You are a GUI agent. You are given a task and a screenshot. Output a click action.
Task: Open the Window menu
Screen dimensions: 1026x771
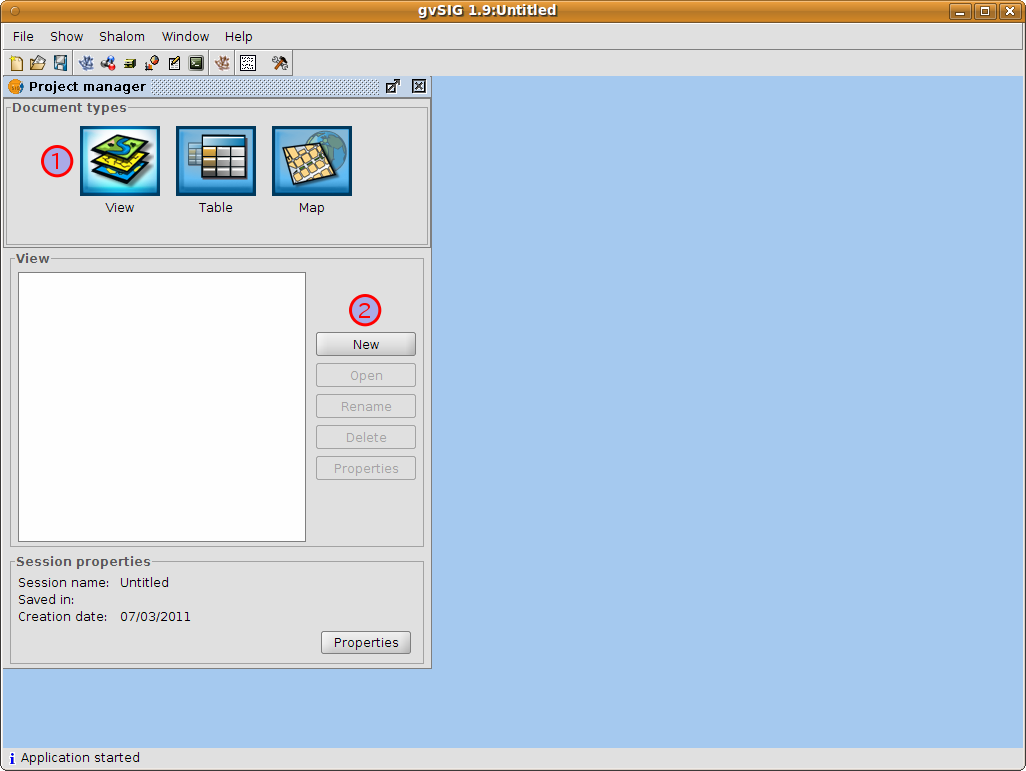pos(185,36)
